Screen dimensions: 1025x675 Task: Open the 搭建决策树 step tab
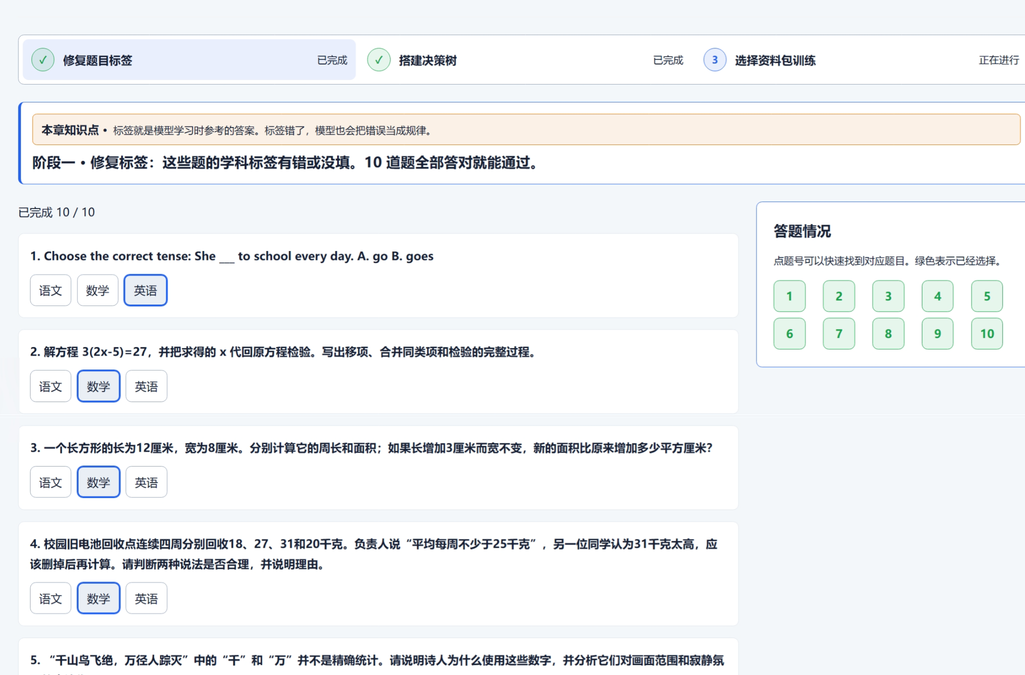coord(525,60)
